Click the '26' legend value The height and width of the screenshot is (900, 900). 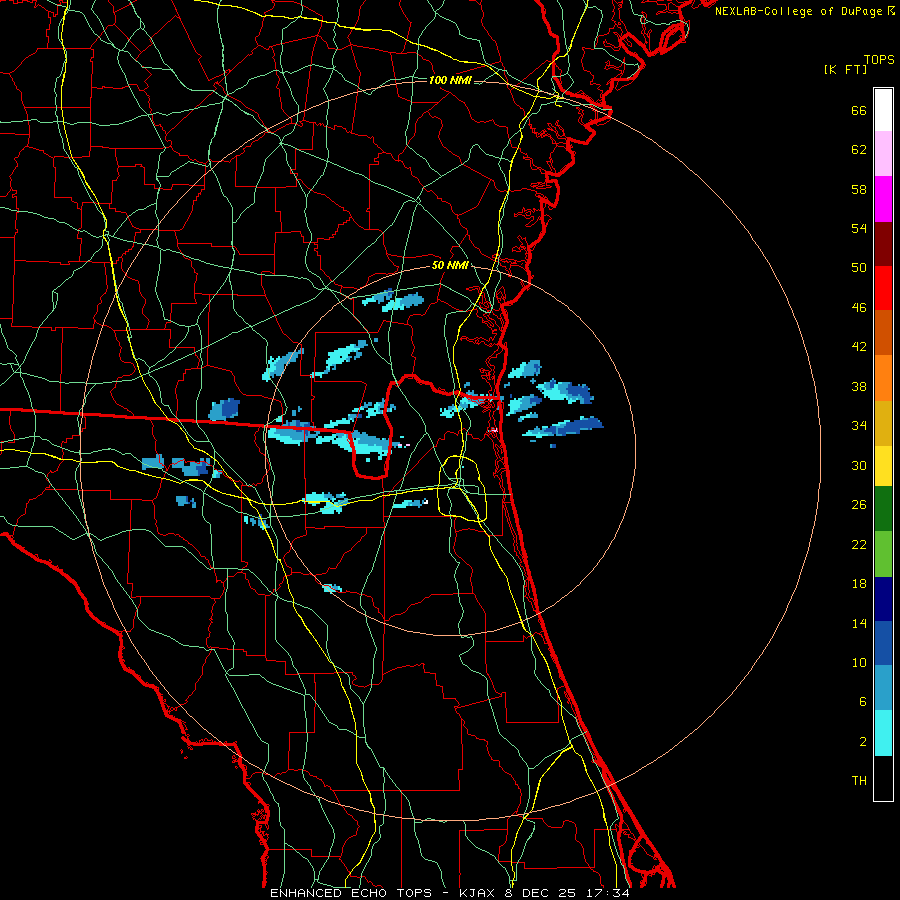(x=859, y=505)
